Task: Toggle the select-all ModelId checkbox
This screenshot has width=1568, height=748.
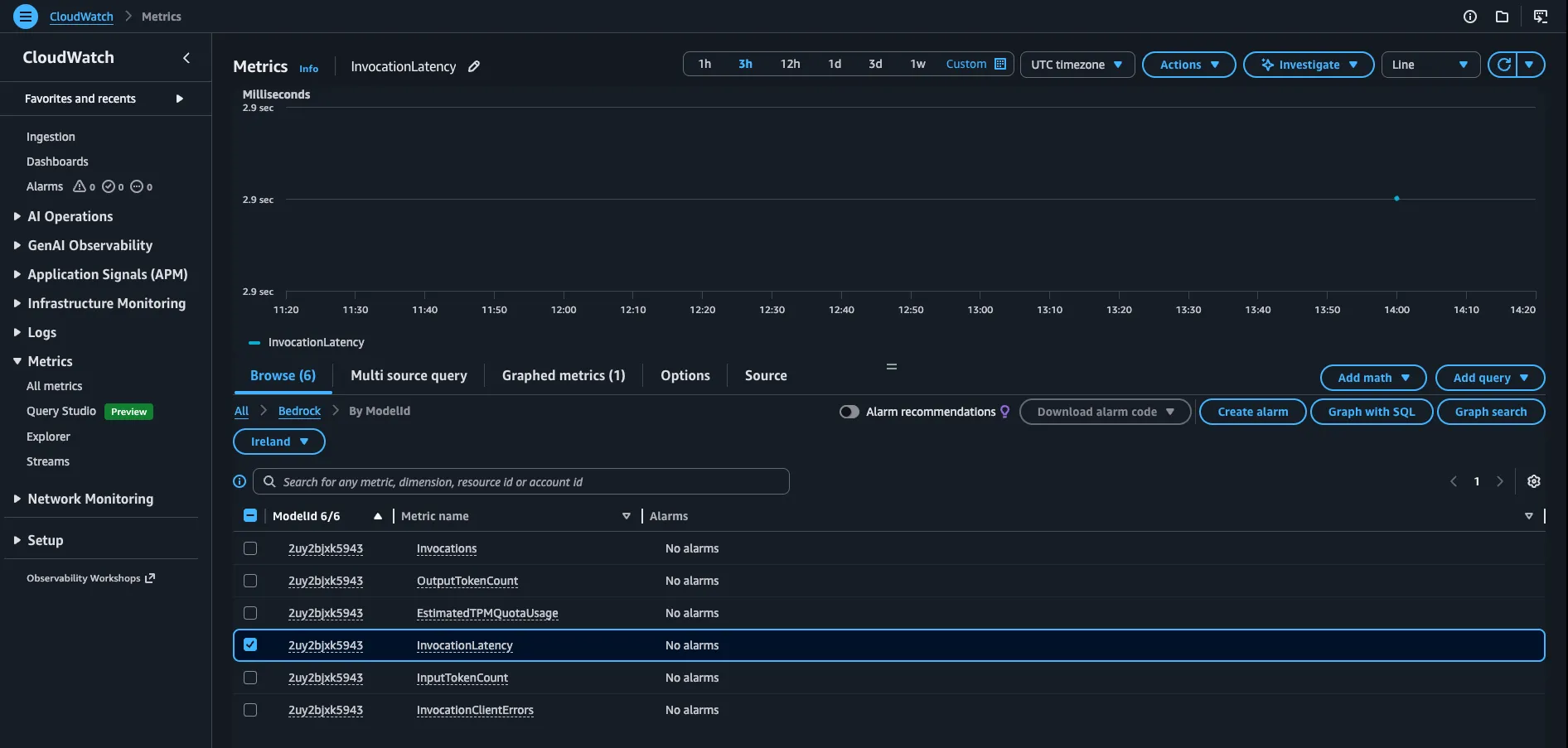Action: [x=250, y=515]
